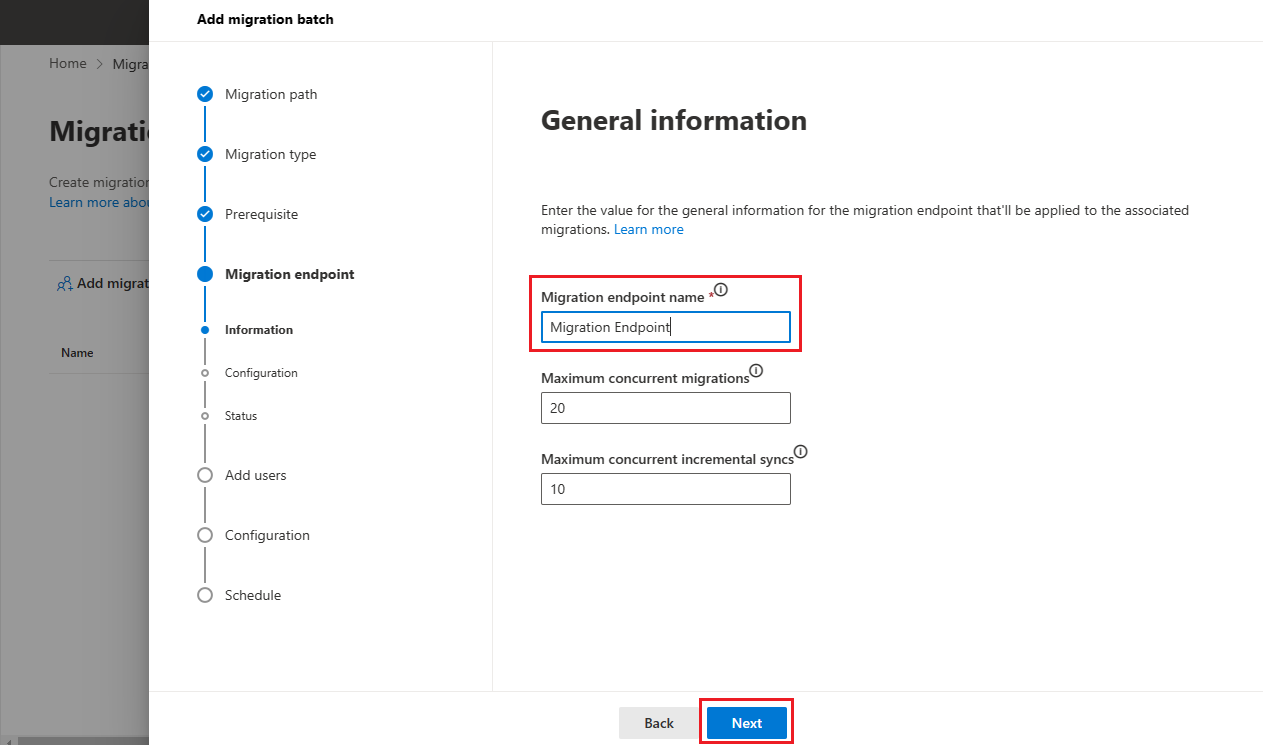
Task: Click the Migration type completed checkmark icon
Action: [205, 154]
